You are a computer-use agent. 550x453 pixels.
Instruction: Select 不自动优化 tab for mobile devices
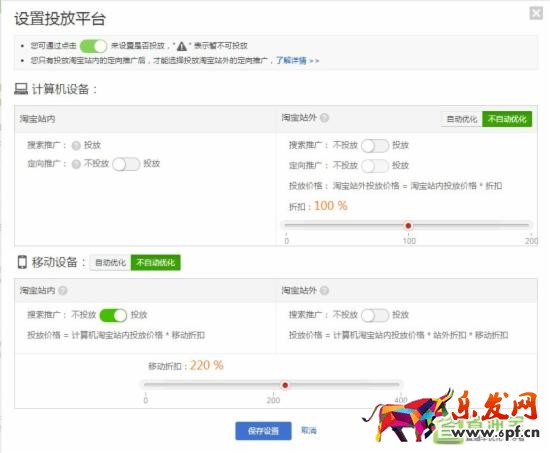tap(156, 262)
